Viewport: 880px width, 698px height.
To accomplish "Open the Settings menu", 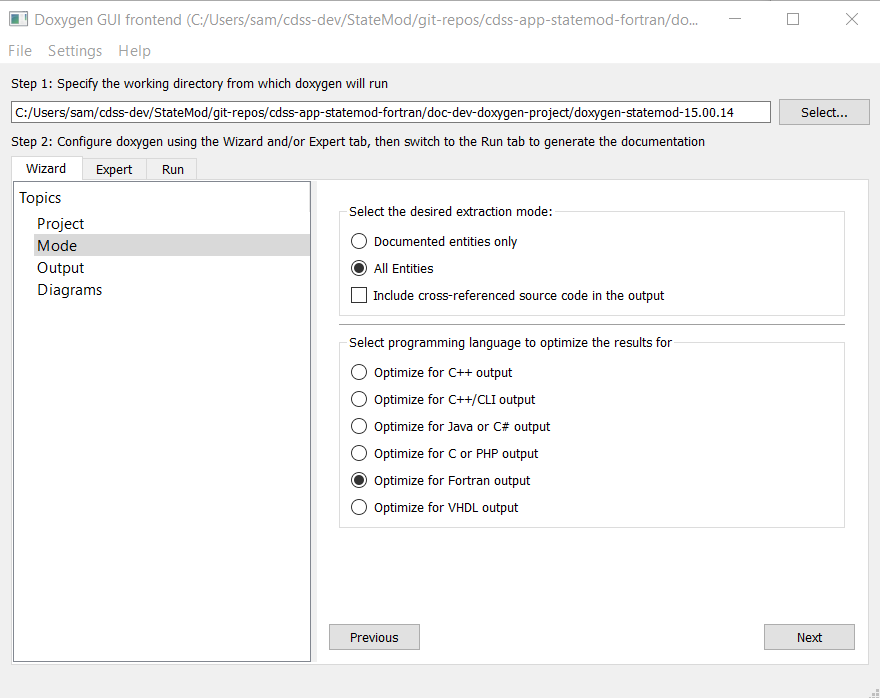I will coord(75,51).
